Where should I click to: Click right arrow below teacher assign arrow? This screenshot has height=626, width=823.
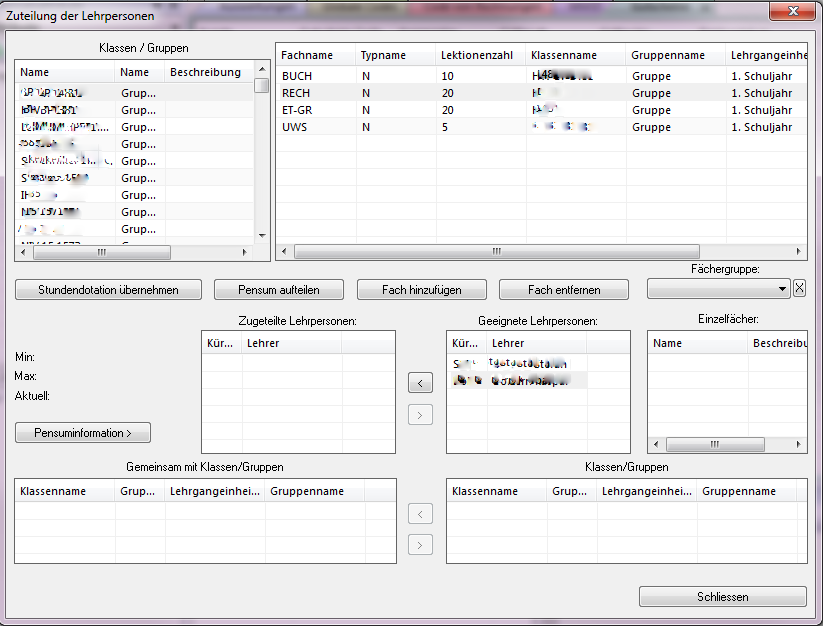tap(421, 414)
